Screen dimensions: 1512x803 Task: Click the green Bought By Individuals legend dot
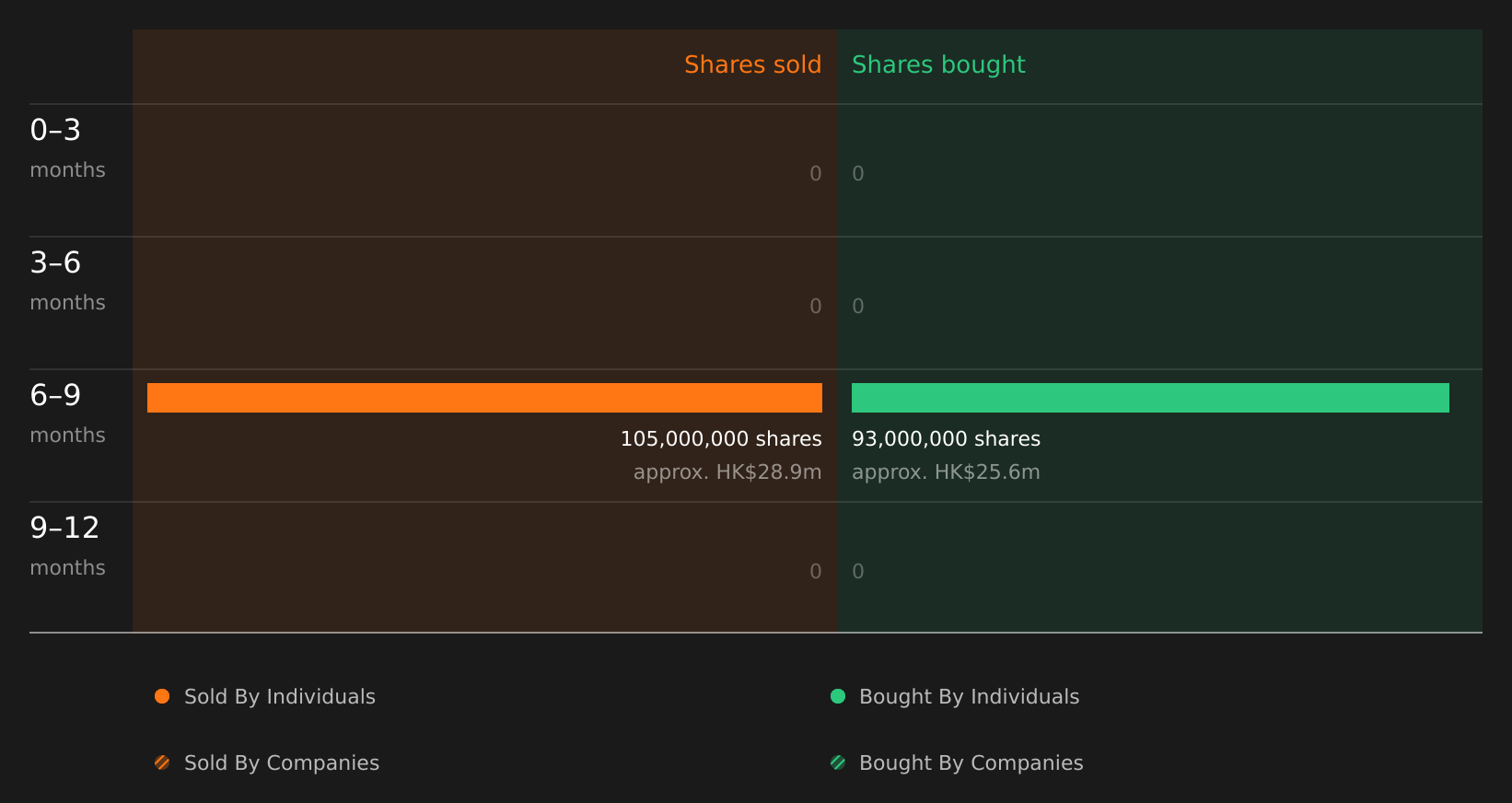[x=838, y=696]
